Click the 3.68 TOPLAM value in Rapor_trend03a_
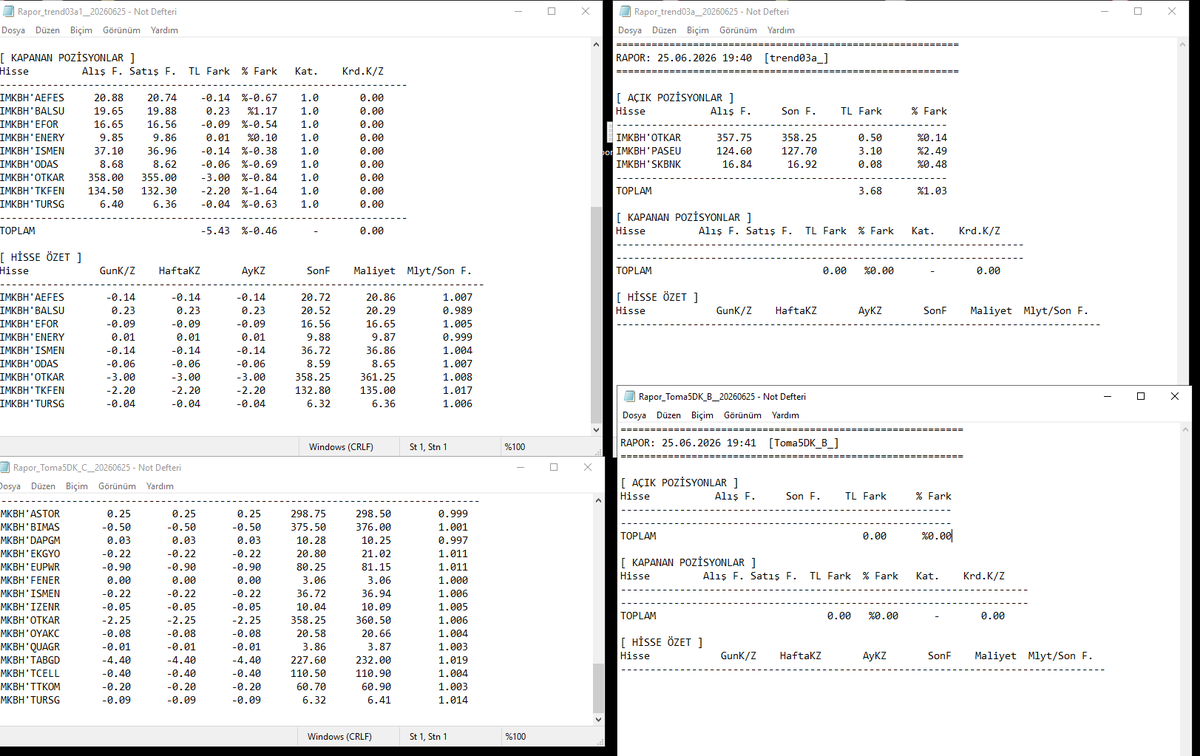The image size is (1200, 756). (x=870, y=191)
